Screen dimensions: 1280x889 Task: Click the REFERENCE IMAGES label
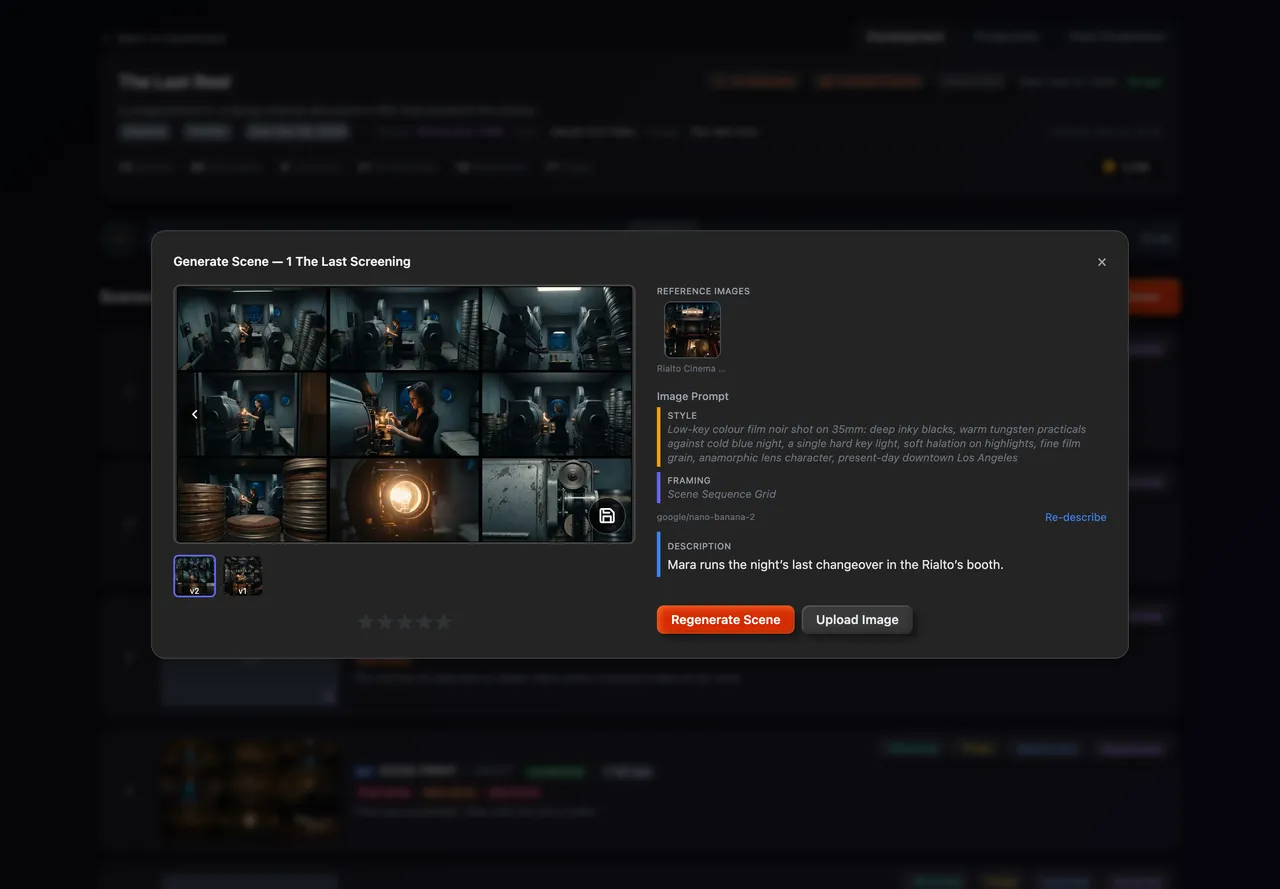click(x=703, y=291)
